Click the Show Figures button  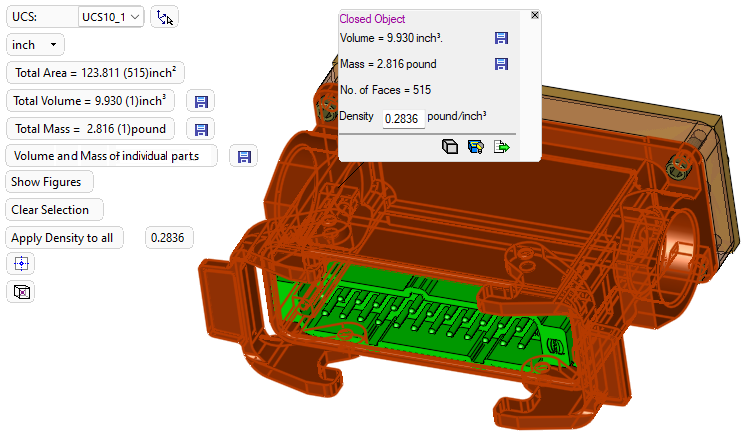(x=49, y=182)
